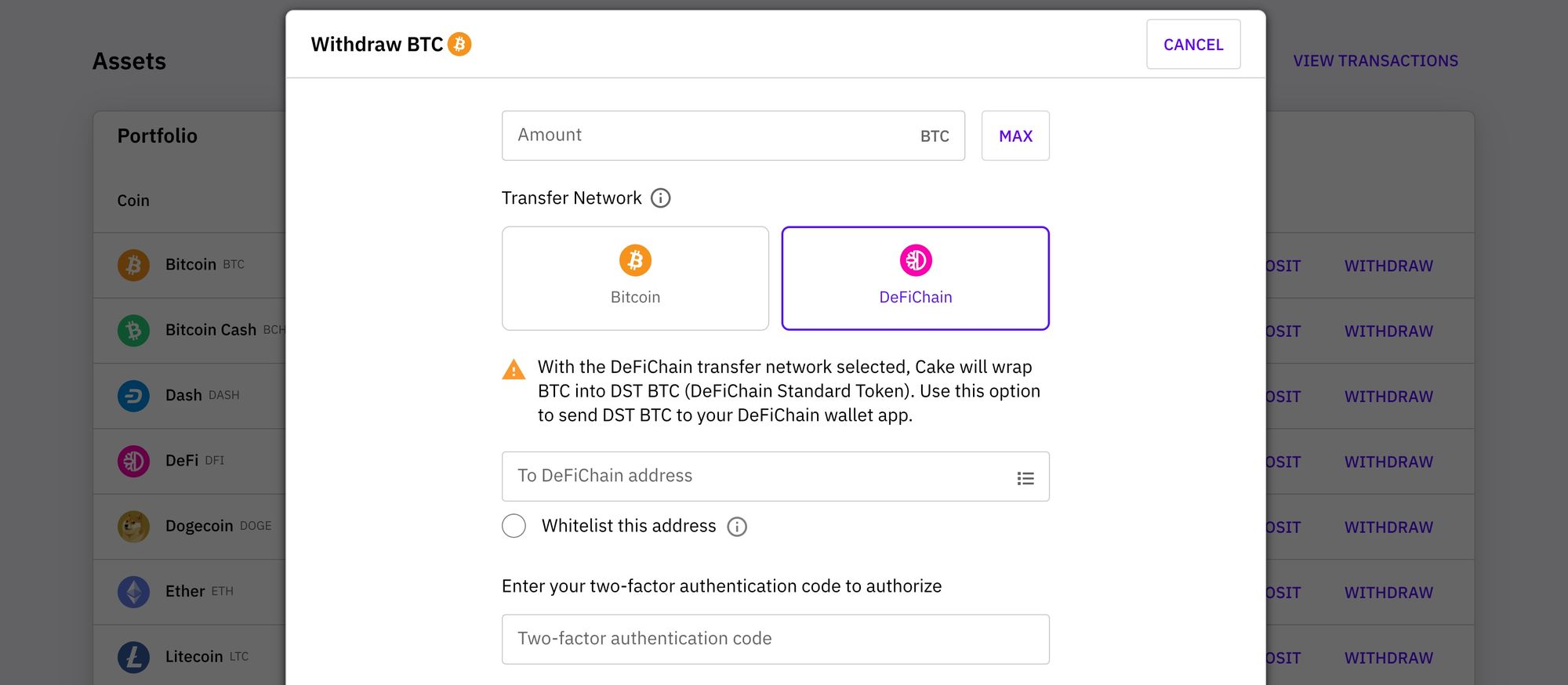Click Withdraw for Bitcoin row

pos(1388,266)
